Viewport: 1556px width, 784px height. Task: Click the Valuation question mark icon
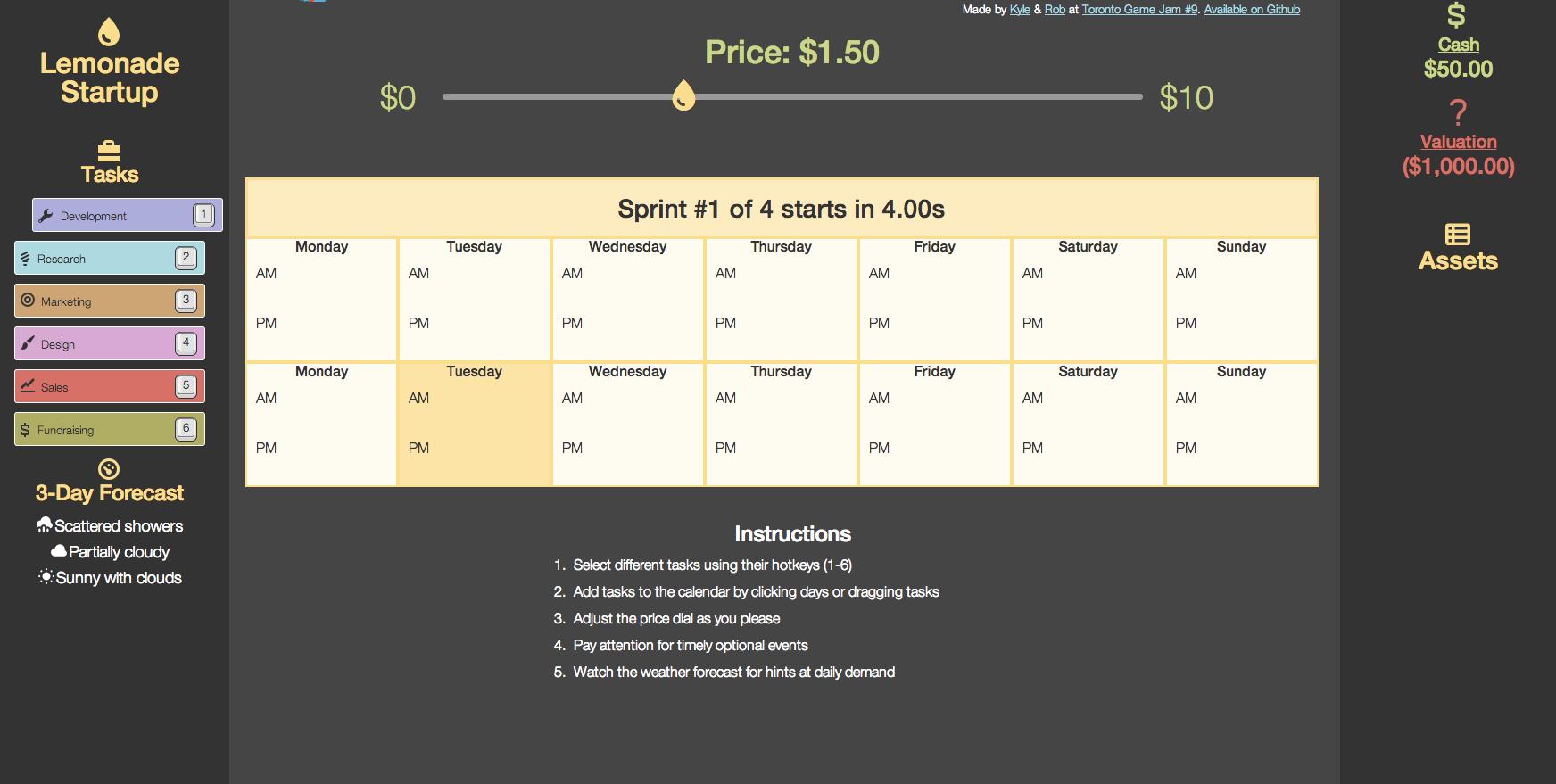[x=1458, y=112]
